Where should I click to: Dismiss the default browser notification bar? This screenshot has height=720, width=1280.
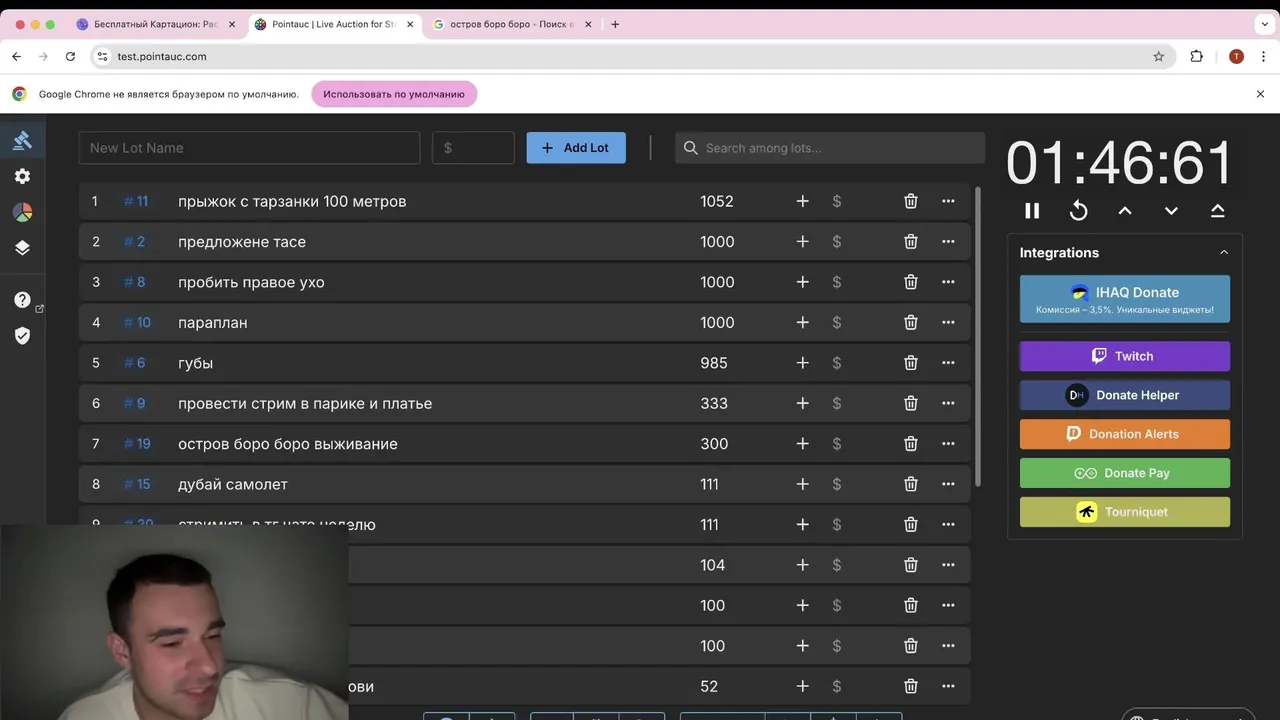pos(1260,94)
